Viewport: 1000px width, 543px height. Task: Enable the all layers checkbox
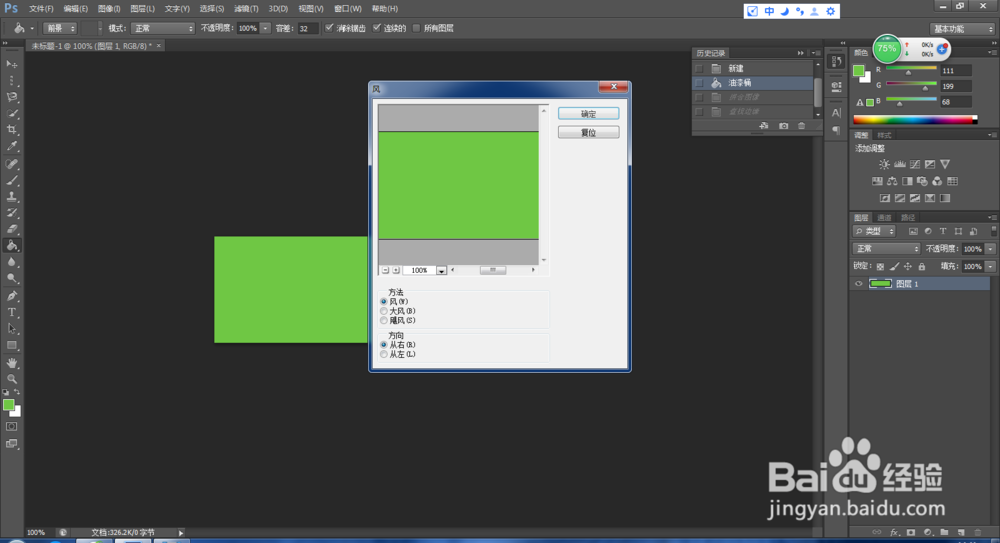click(416, 28)
